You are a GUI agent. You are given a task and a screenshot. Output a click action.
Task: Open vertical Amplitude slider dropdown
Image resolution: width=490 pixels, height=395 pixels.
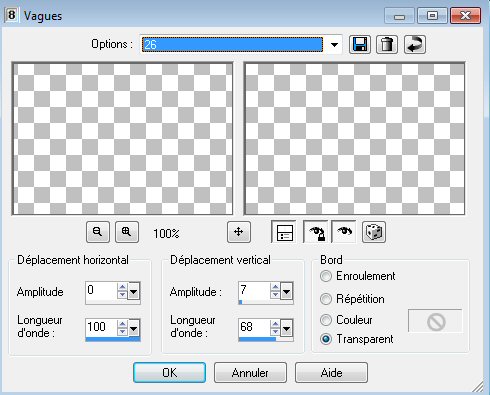(x=287, y=292)
